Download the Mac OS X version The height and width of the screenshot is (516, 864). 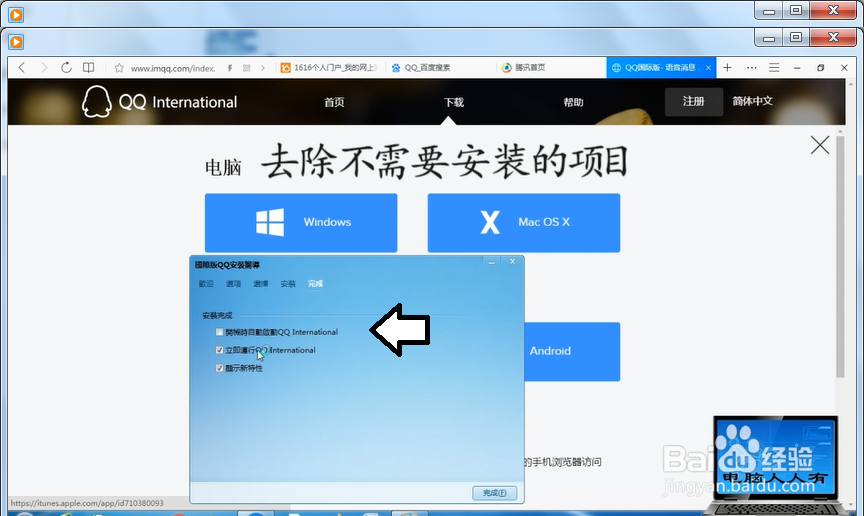click(523, 223)
